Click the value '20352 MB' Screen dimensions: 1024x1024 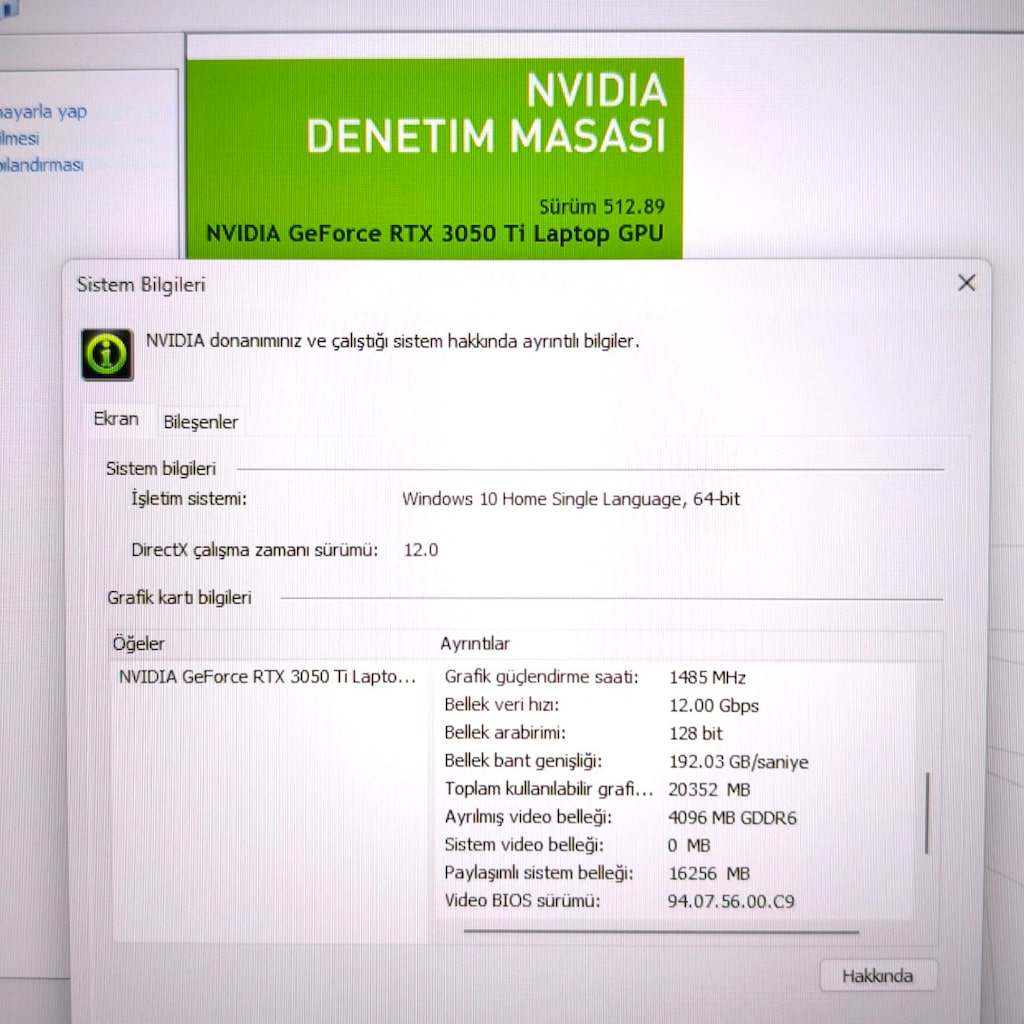(x=709, y=790)
